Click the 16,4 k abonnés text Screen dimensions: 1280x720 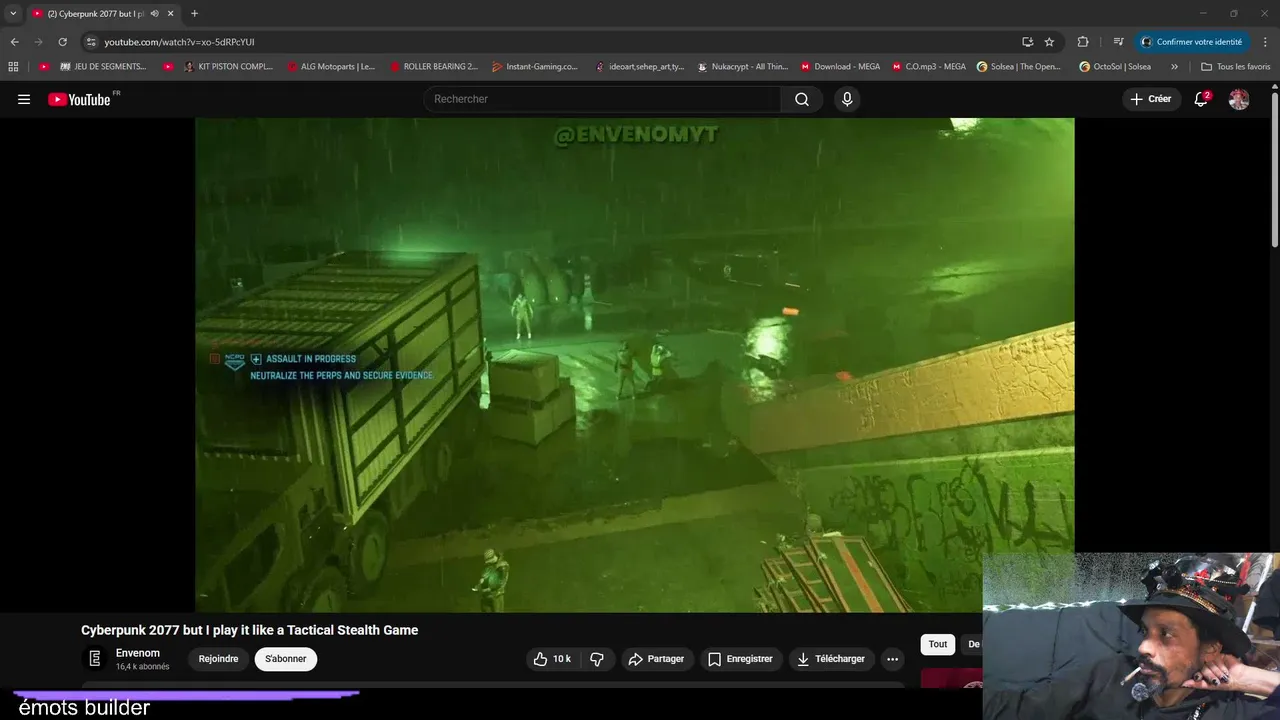(x=142, y=667)
